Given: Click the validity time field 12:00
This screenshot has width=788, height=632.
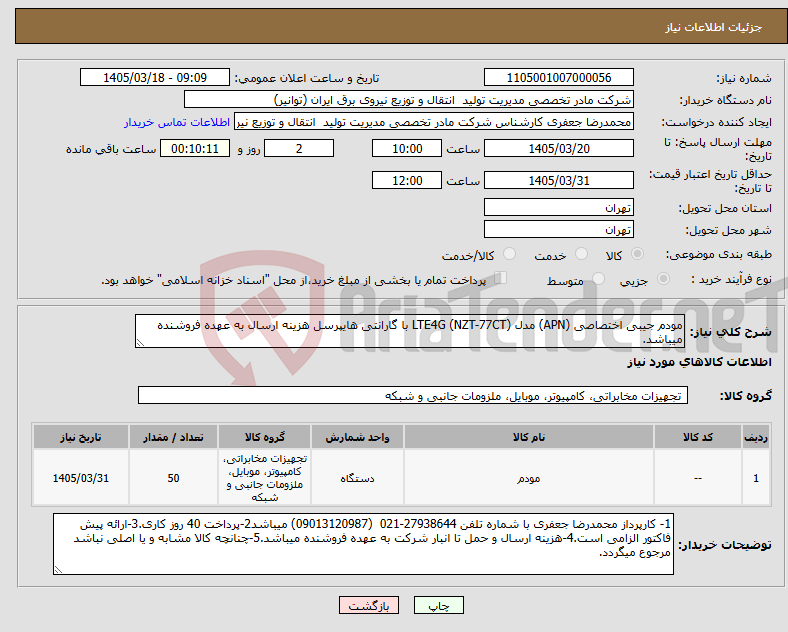Looking at the screenshot, I should click(x=407, y=180).
